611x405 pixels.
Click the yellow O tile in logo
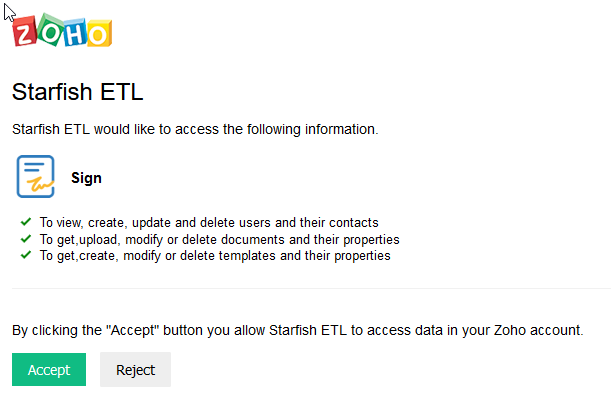click(x=97, y=34)
